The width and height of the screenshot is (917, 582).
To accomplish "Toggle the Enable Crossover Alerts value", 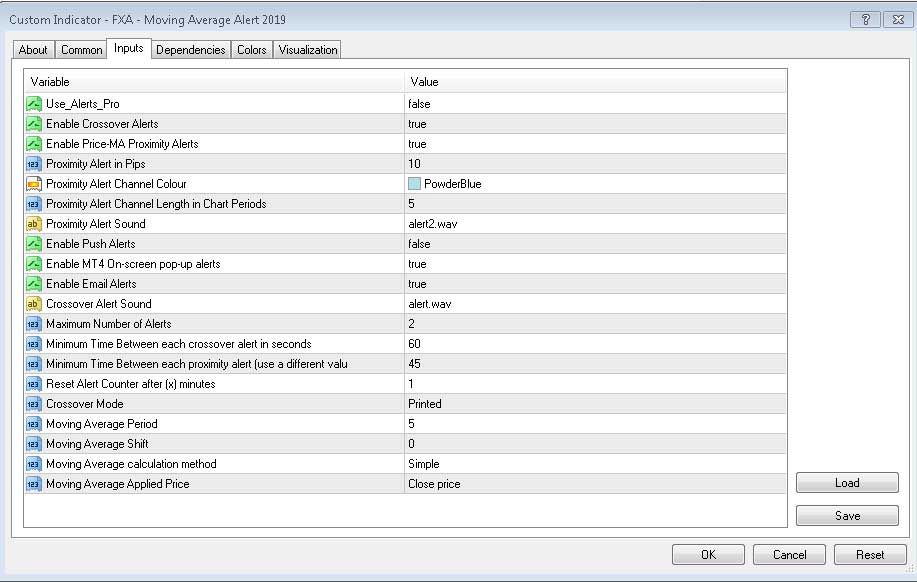I will (595, 124).
